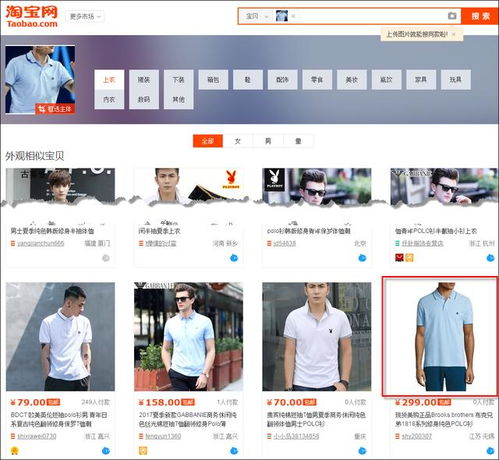
Task: Open the BDCT polo product title
Action: point(58,419)
